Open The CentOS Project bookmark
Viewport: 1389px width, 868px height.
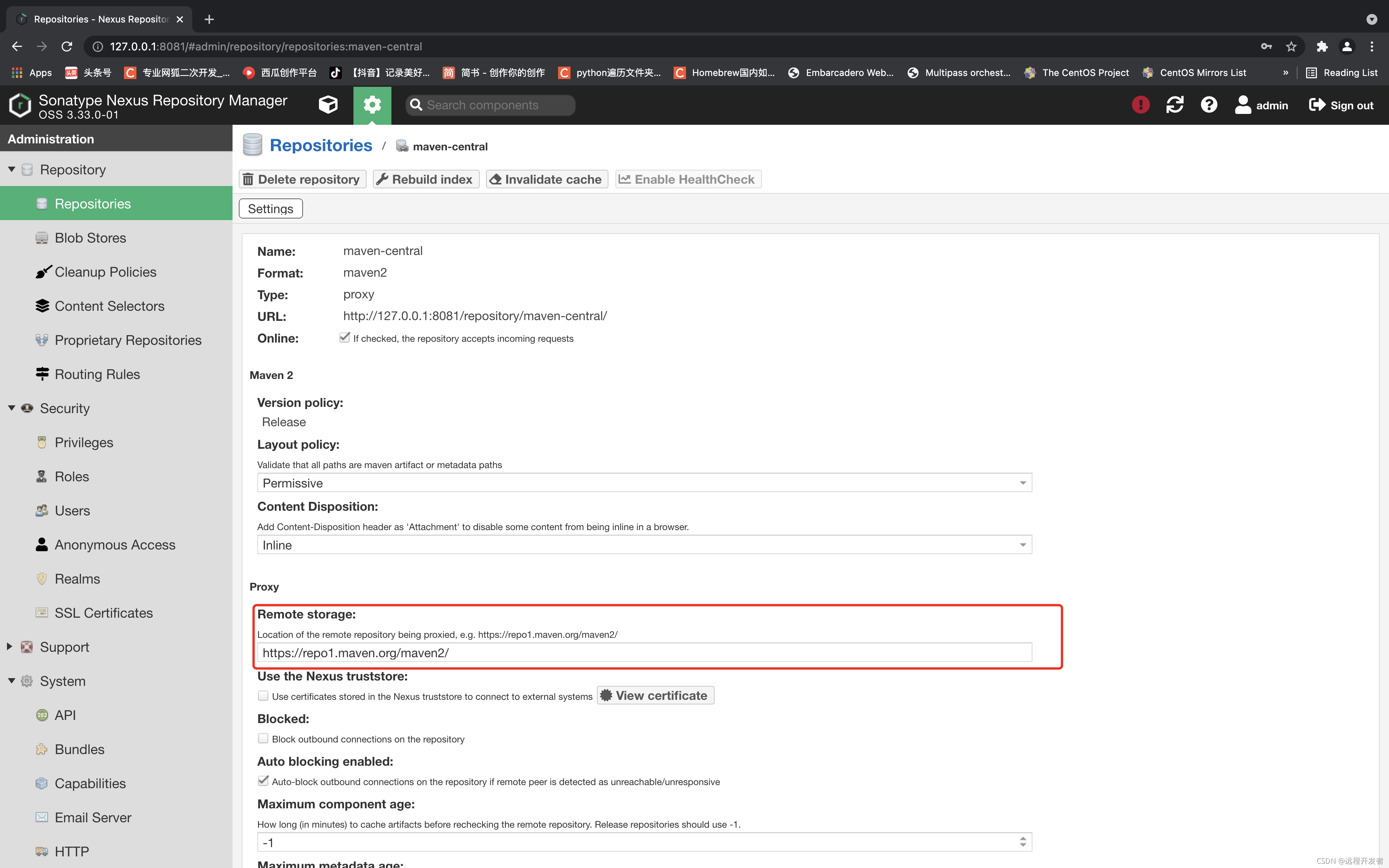[x=1076, y=73]
